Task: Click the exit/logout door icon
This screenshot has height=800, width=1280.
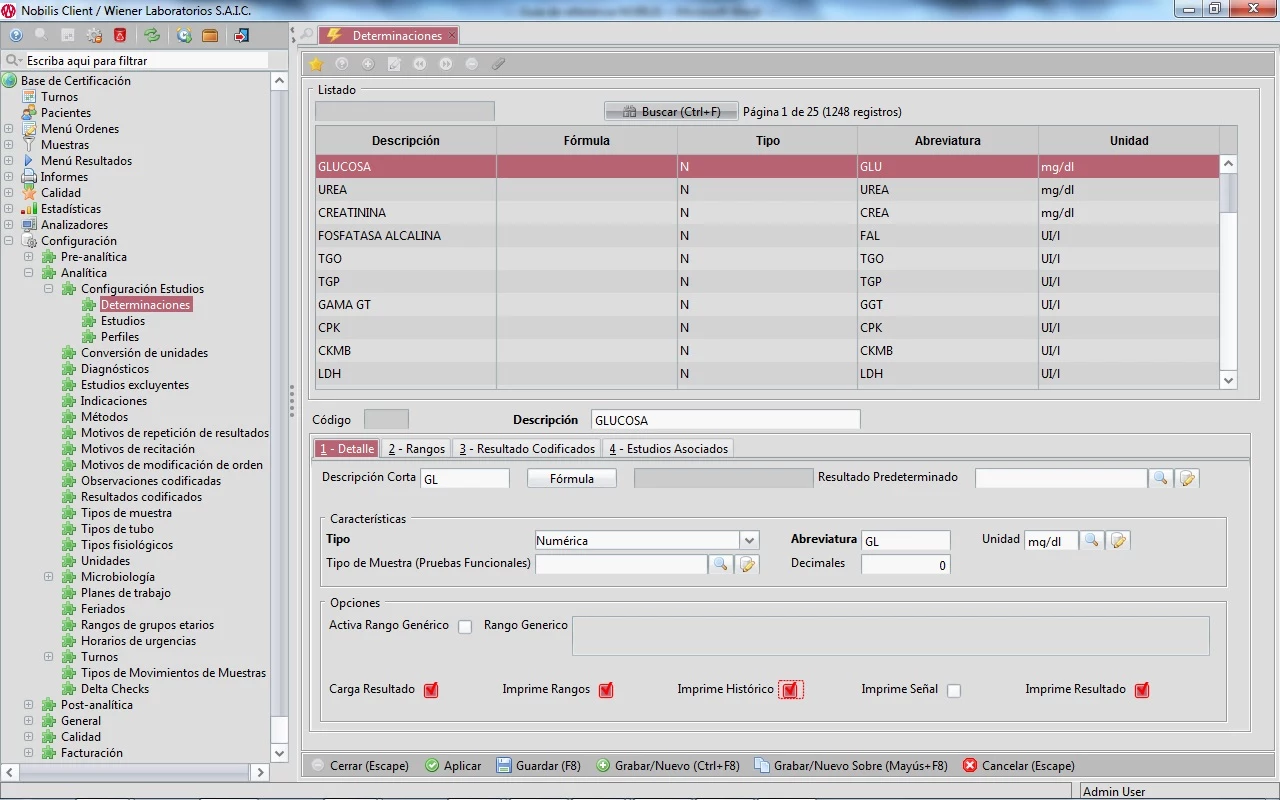Action: pos(241,36)
